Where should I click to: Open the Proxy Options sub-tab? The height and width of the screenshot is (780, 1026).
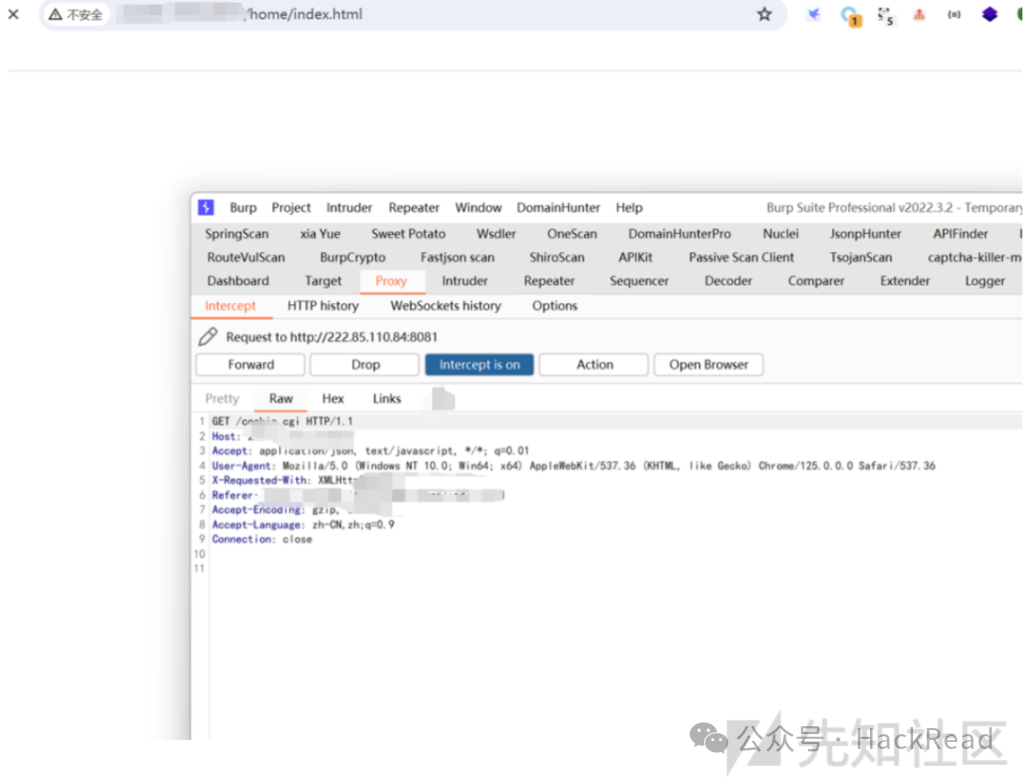pyautogui.click(x=554, y=306)
